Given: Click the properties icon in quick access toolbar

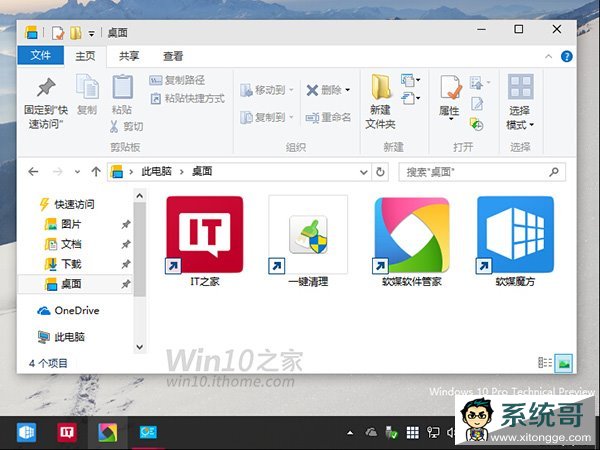Looking at the screenshot, I should point(58,33).
